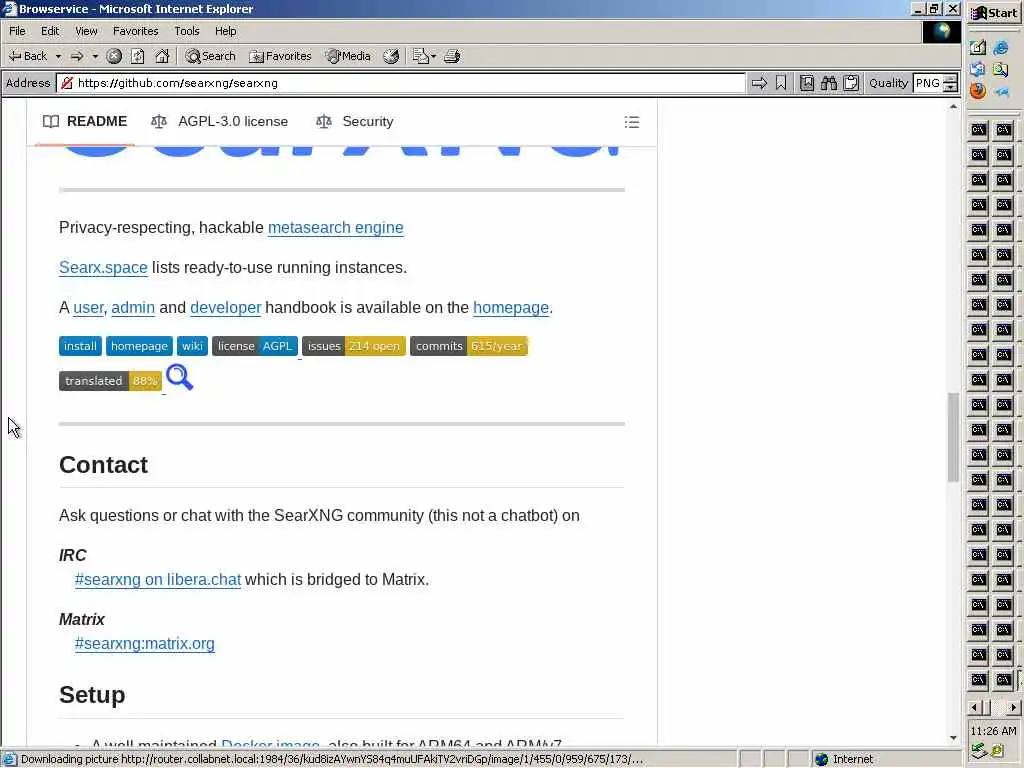Click the page scrollbar up arrow
1024x768 pixels.
(x=953, y=106)
